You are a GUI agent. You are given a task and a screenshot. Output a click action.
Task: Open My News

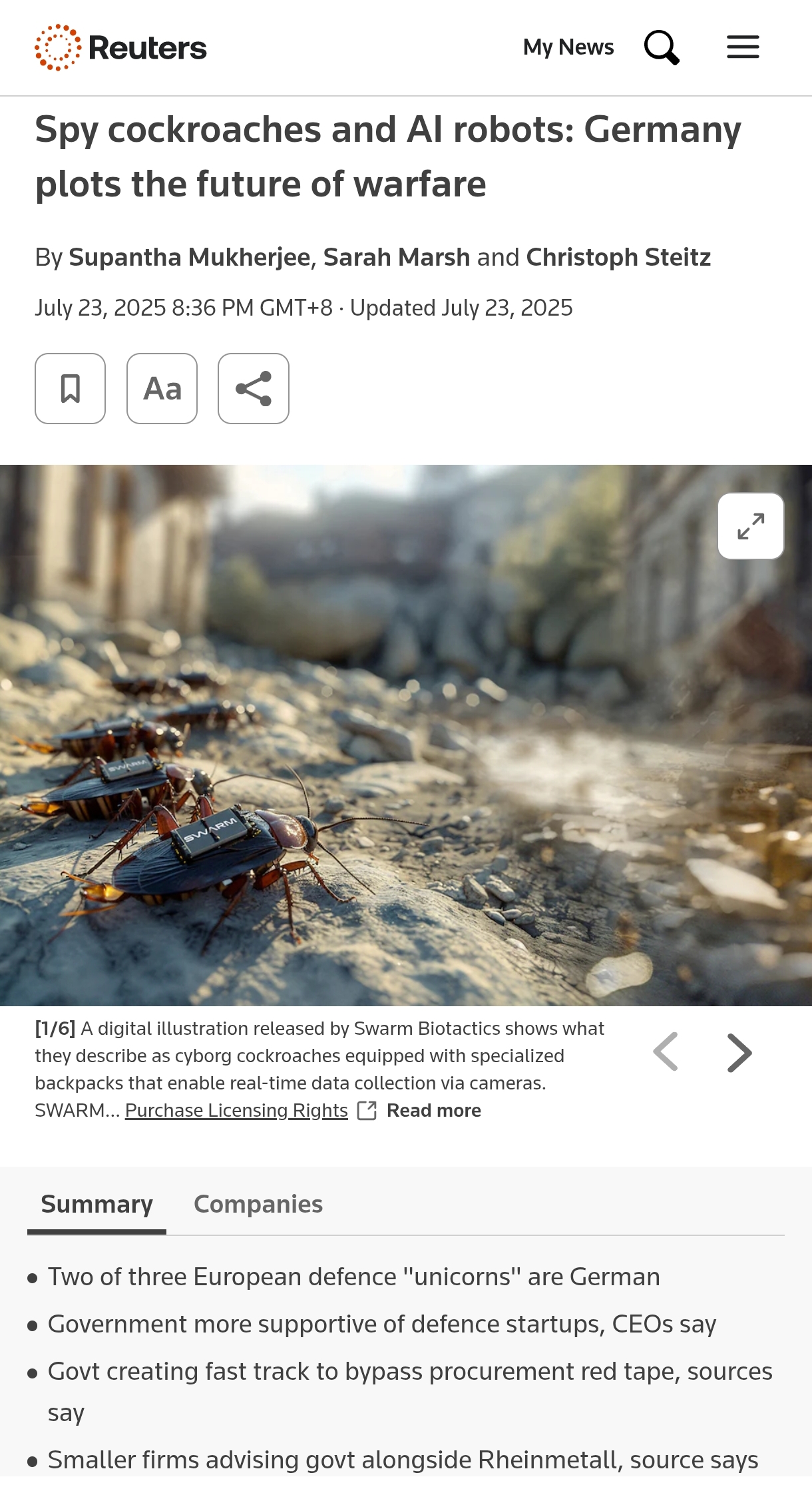tap(568, 47)
